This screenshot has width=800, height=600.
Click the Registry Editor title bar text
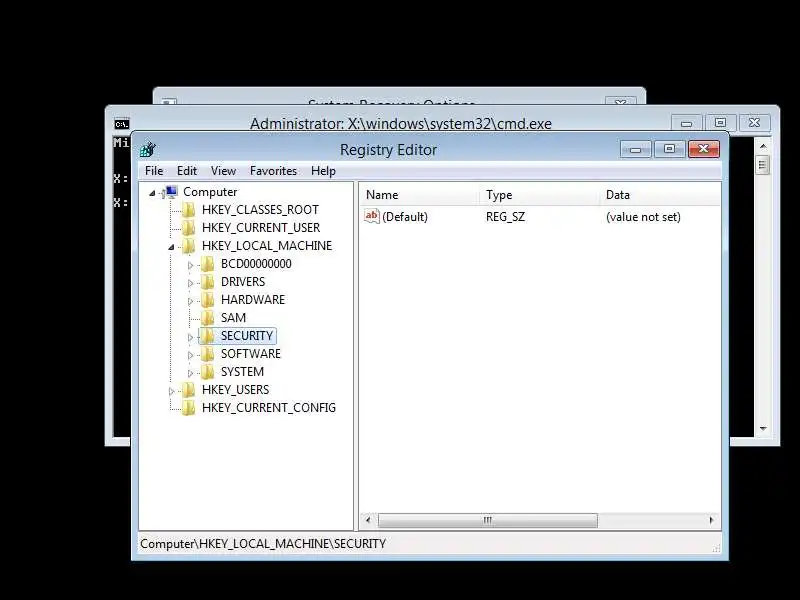click(388, 150)
